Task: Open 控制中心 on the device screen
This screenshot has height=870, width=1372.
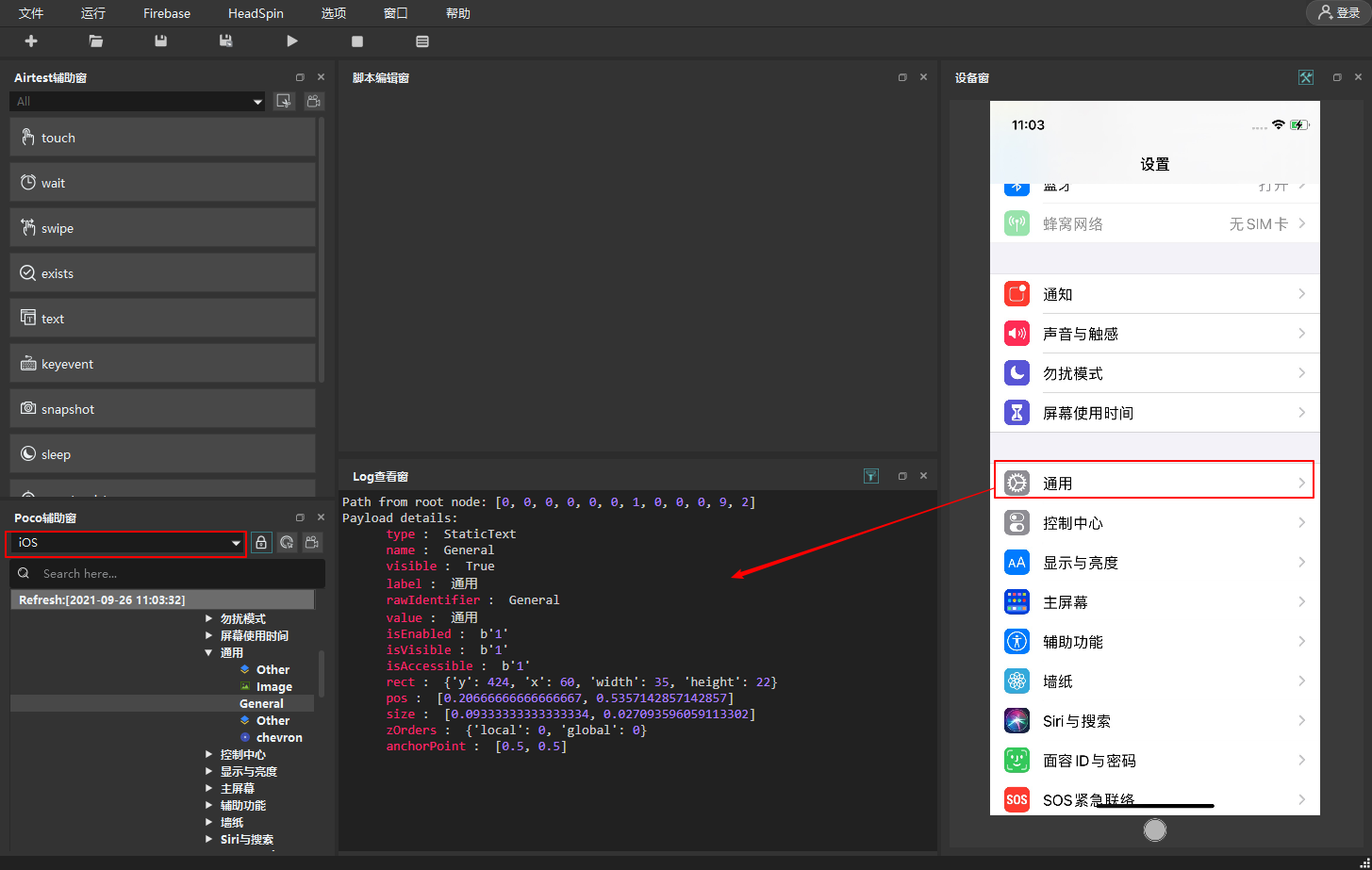Action: pyautogui.click(x=1155, y=522)
